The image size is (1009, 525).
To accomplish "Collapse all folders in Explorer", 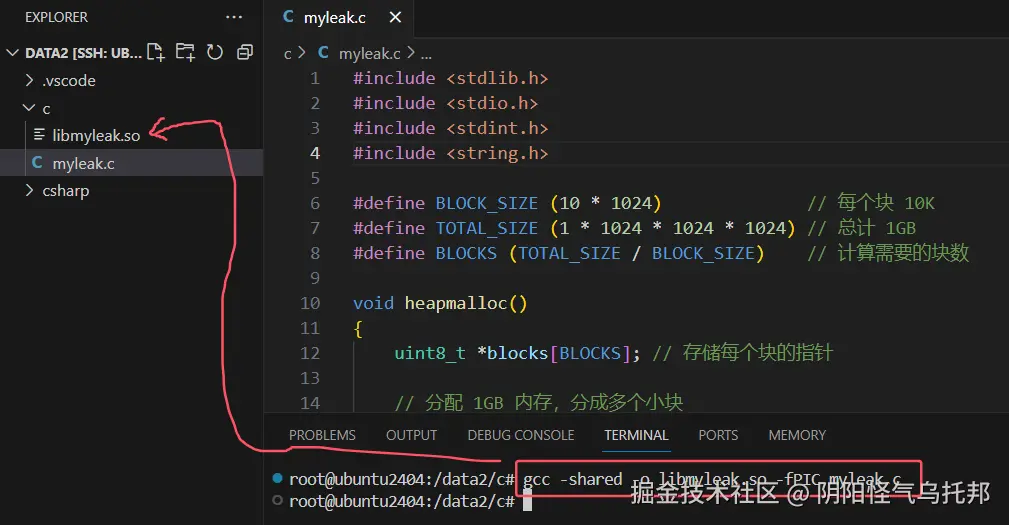I will (245, 52).
